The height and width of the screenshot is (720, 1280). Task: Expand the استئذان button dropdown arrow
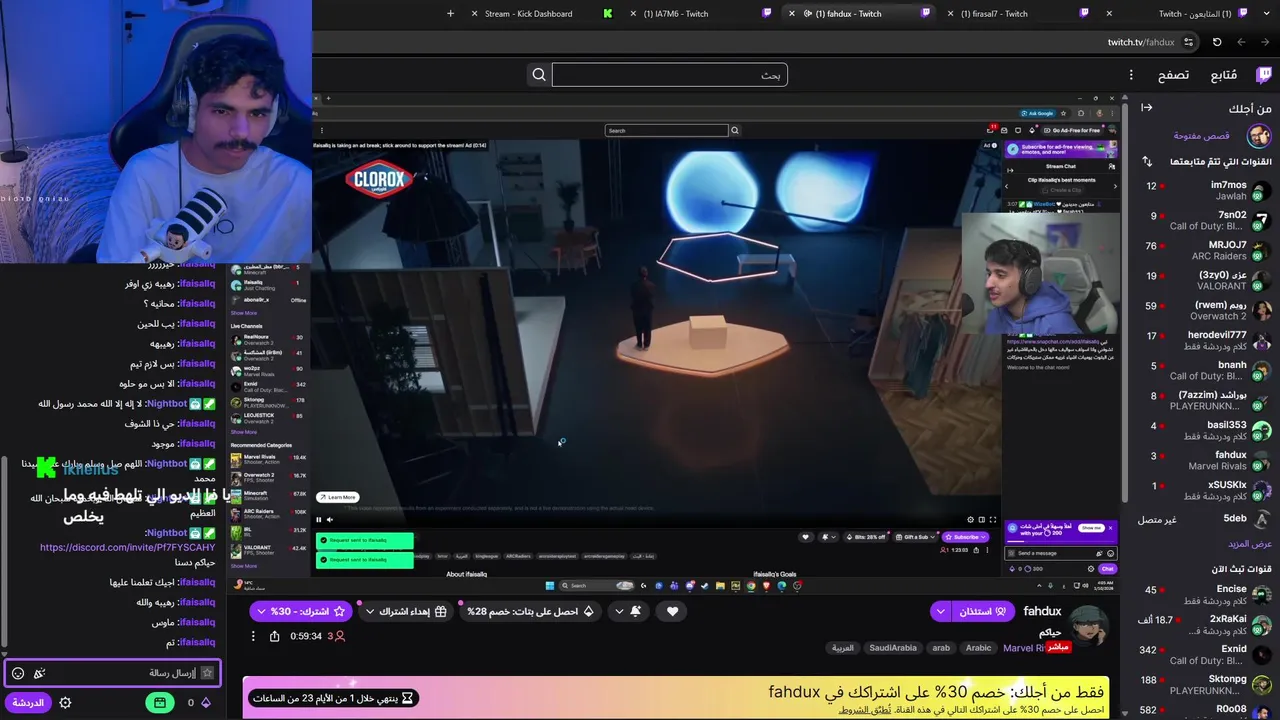coord(940,611)
